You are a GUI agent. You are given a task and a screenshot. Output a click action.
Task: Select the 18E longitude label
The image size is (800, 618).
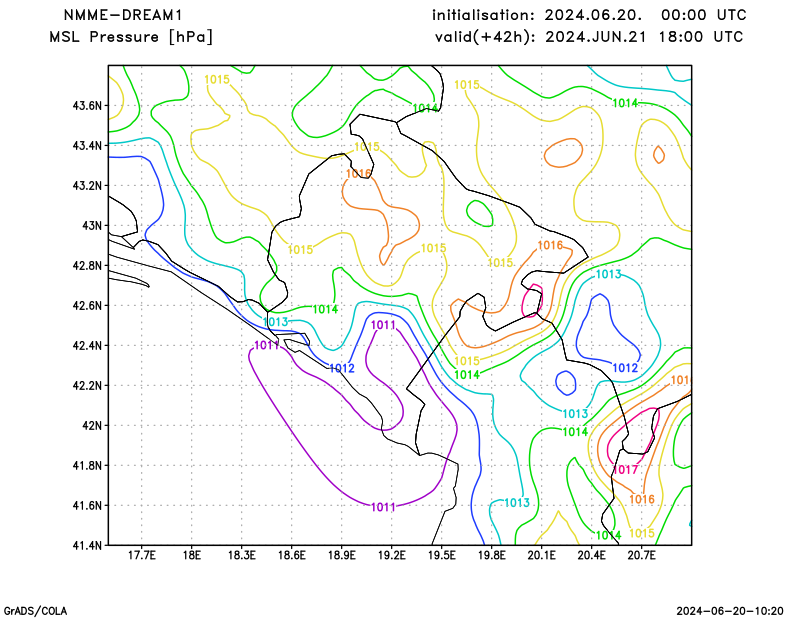[191, 555]
